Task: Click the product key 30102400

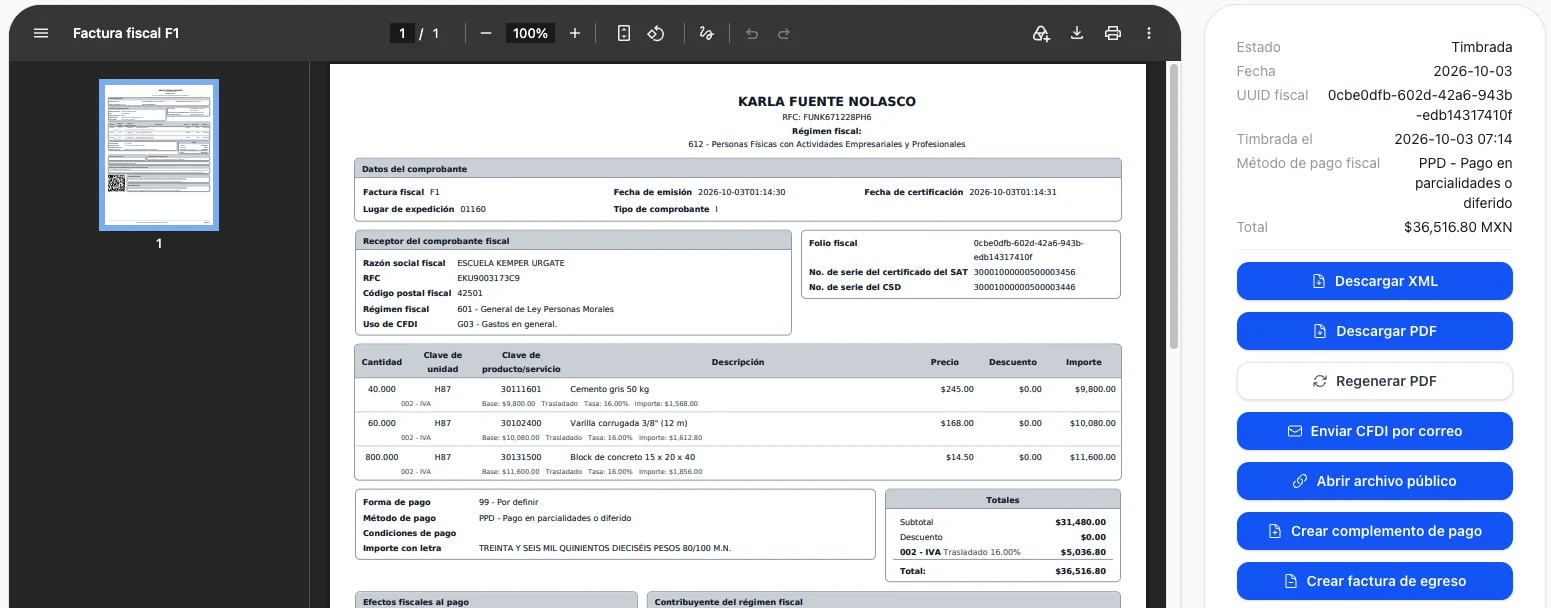Action: pyautogui.click(x=521, y=423)
